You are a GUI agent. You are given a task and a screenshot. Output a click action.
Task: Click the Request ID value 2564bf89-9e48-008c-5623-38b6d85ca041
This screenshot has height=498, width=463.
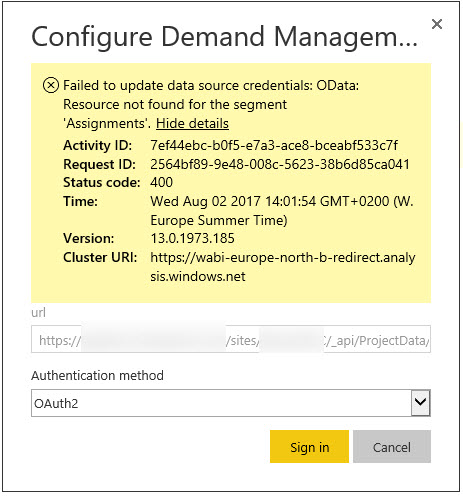pos(280,164)
